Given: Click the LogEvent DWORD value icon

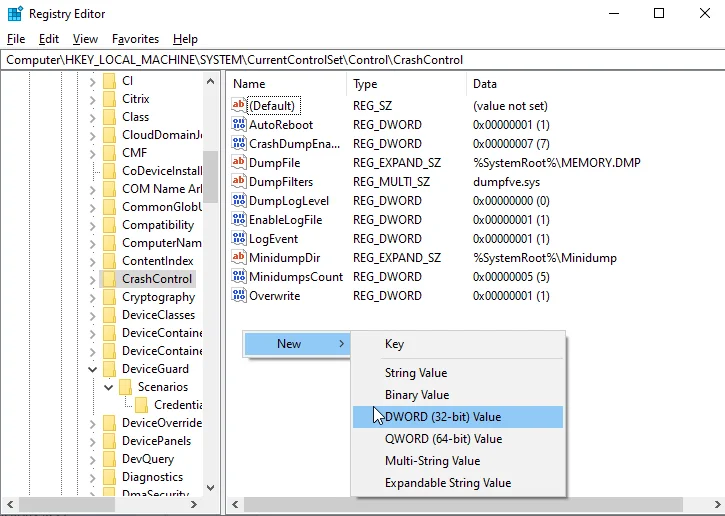Looking at the screenshot, I should 239,238.
